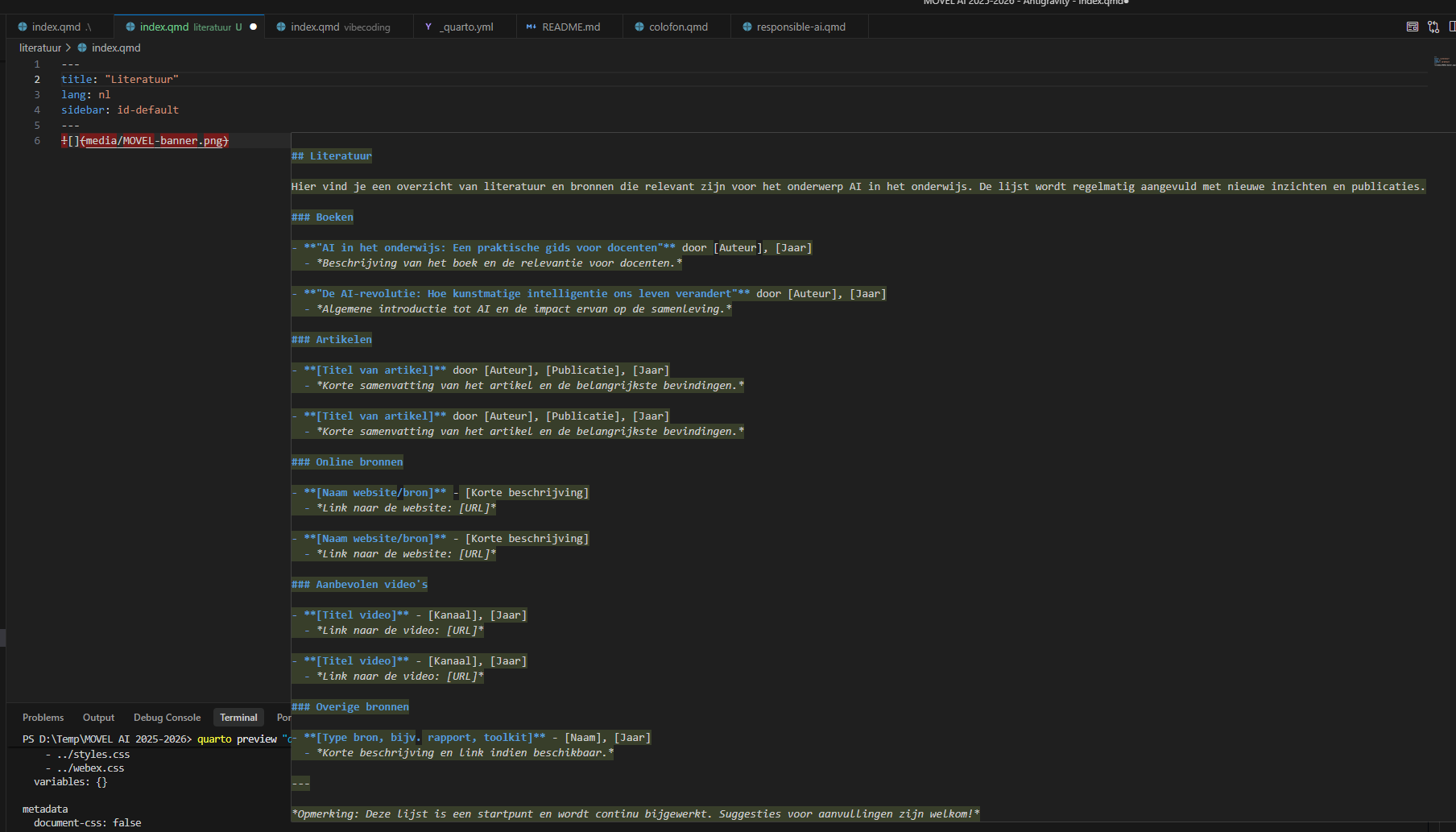
Task: Click the Quarto preview icon in editor toolbar
Action: [1412, 27]
